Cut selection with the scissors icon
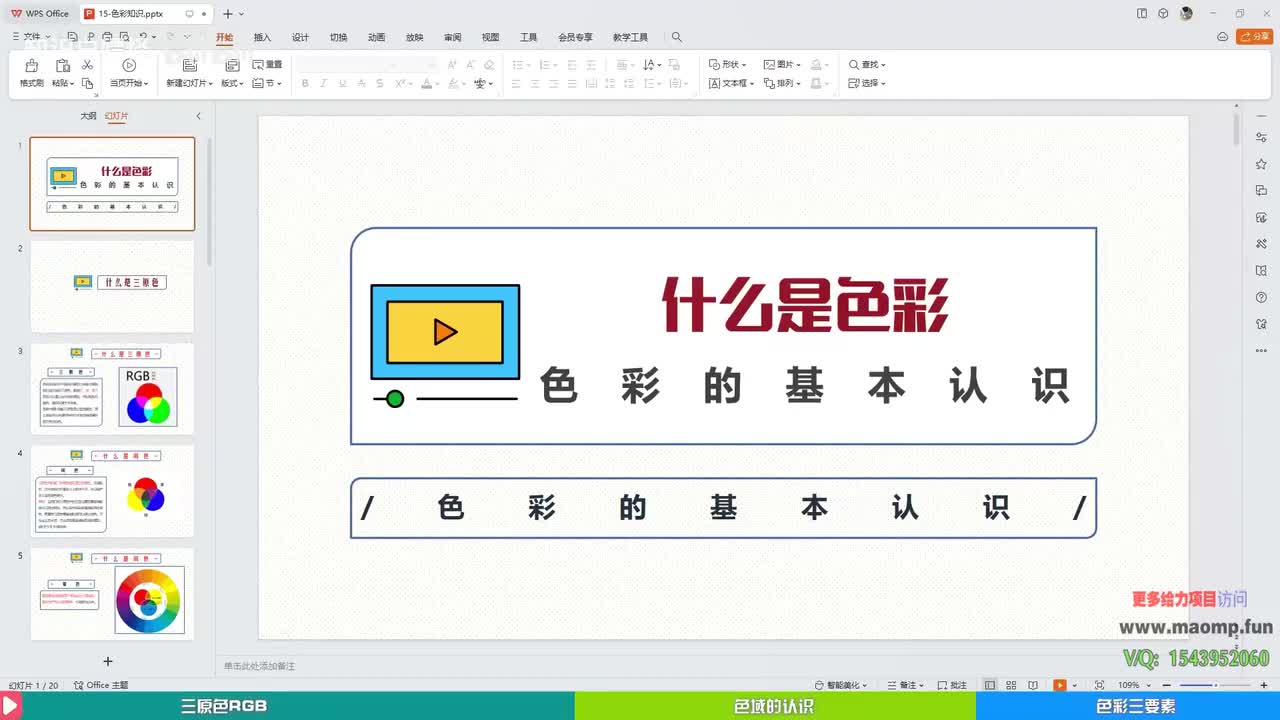Viewport: 1280px width, 720px height. point(87,65)
